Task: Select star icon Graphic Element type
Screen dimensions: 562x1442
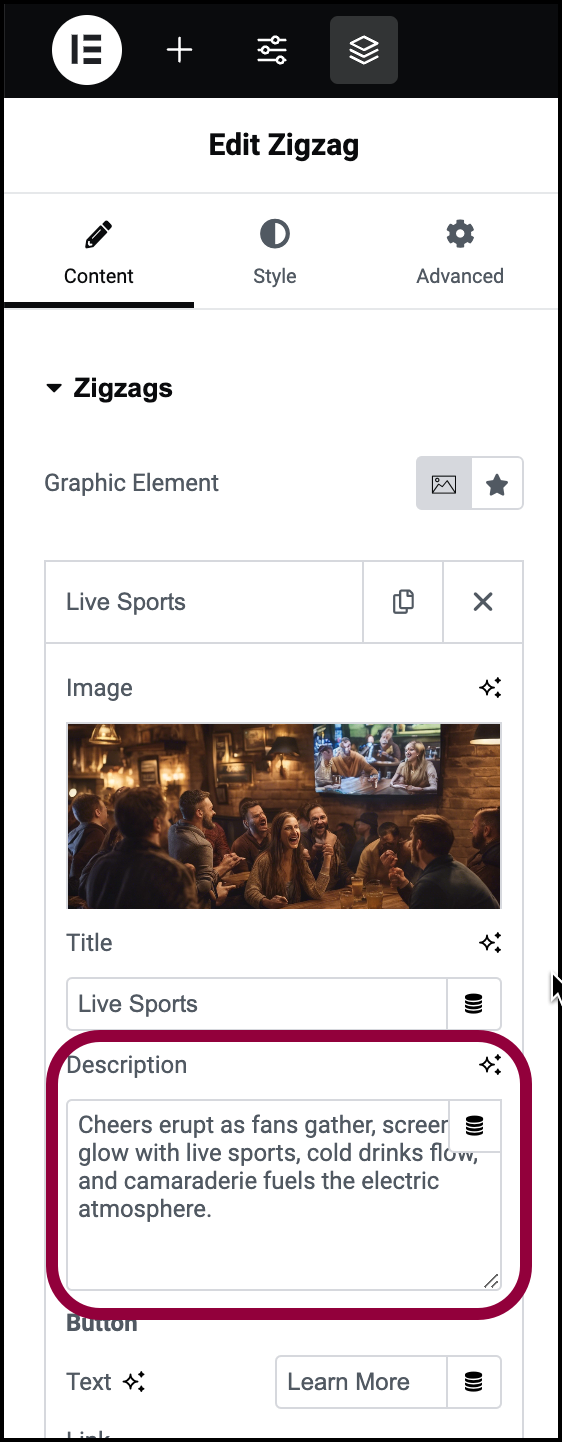Action: coord(497,484)
